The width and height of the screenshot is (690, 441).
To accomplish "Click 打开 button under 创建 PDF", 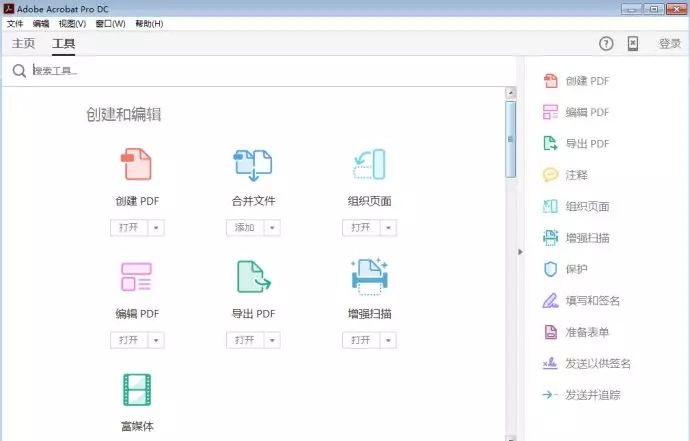I will point(129,228).
